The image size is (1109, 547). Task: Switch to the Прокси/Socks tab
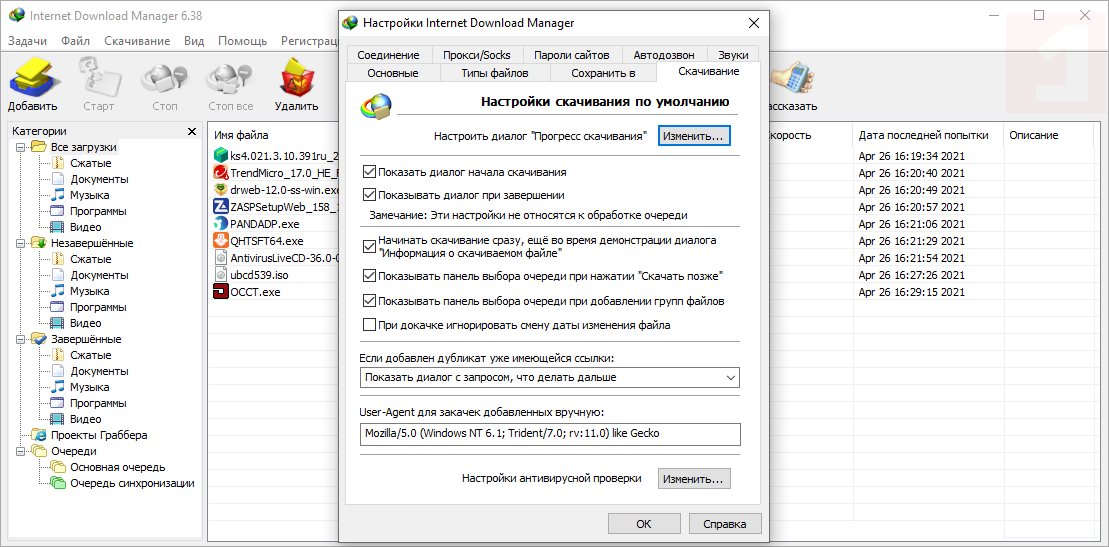[x=477, y=54]
